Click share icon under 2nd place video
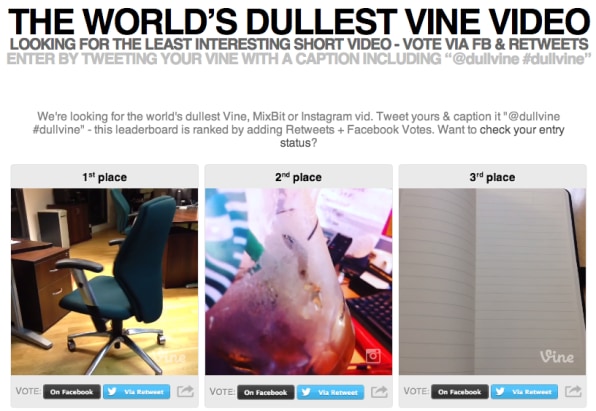This screenshot has width=596, height=411. 379,391
